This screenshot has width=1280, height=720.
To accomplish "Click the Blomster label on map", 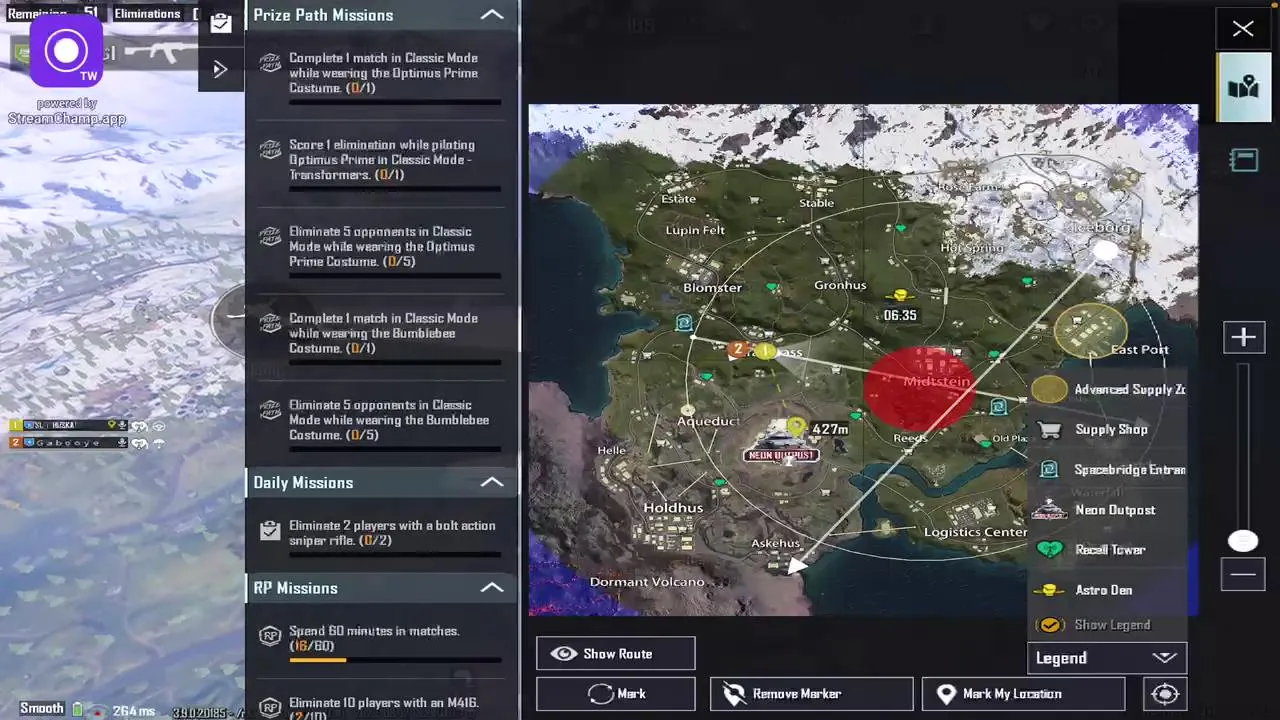I will click(x=712, y=288).
